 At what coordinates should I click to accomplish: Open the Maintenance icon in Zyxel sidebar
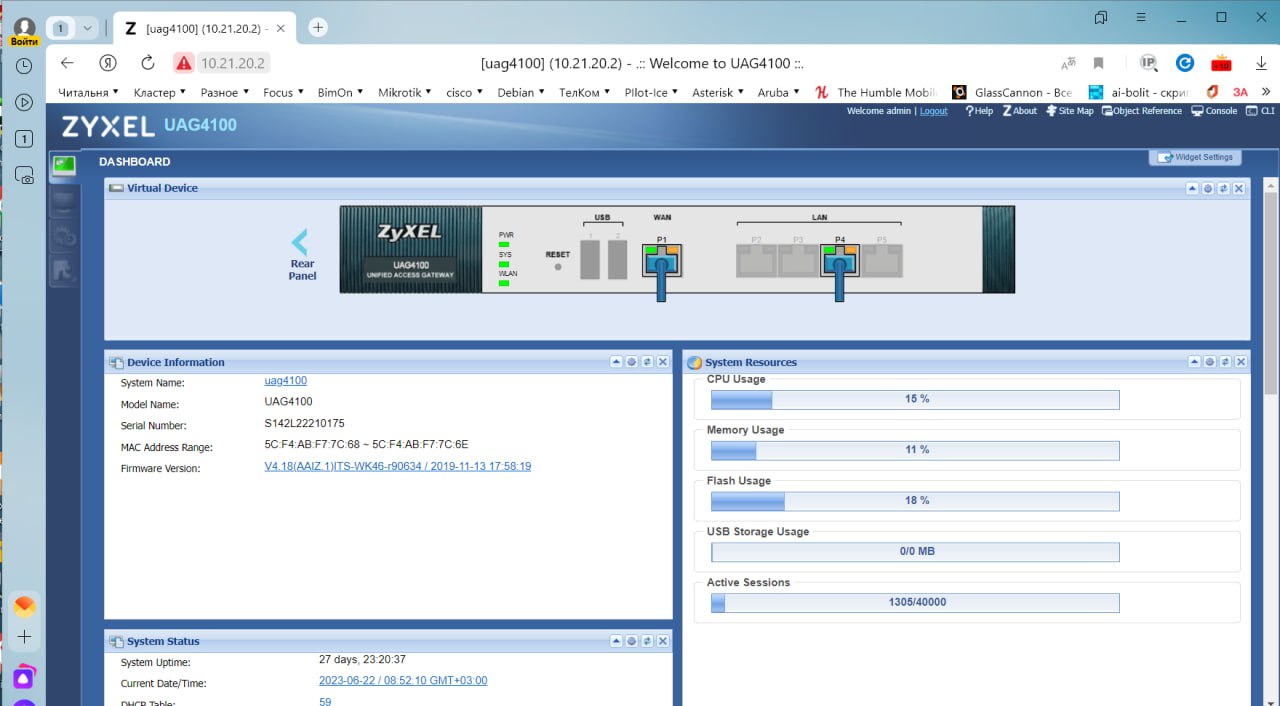click(x=64, y=270)
